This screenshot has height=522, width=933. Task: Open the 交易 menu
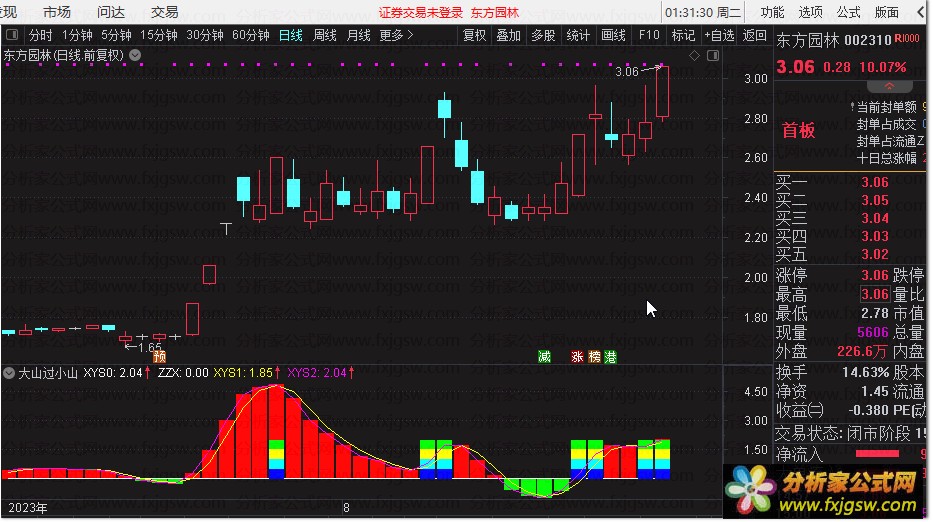(x=165, y=12)
